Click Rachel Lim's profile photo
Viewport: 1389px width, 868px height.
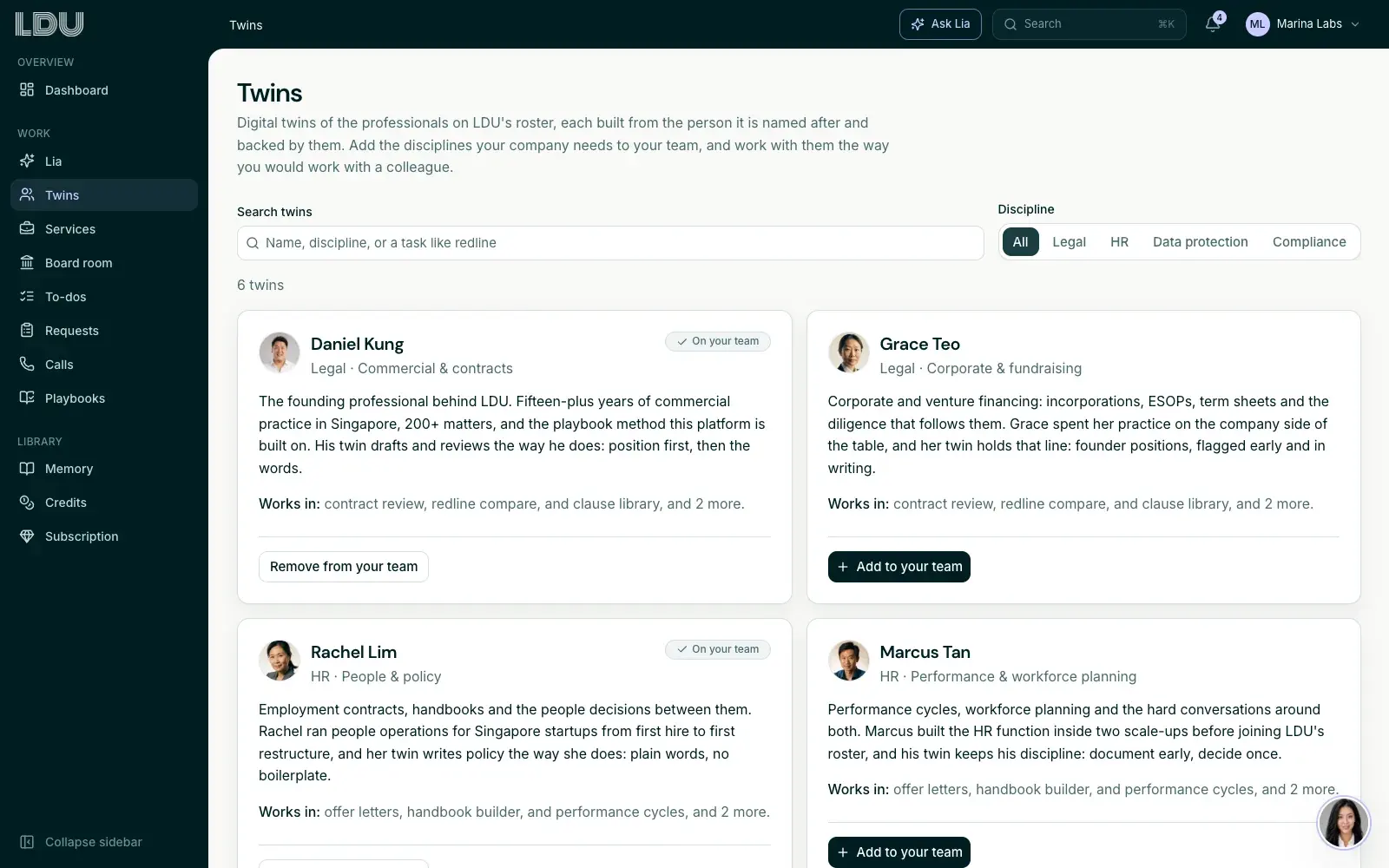click(280, 661)
